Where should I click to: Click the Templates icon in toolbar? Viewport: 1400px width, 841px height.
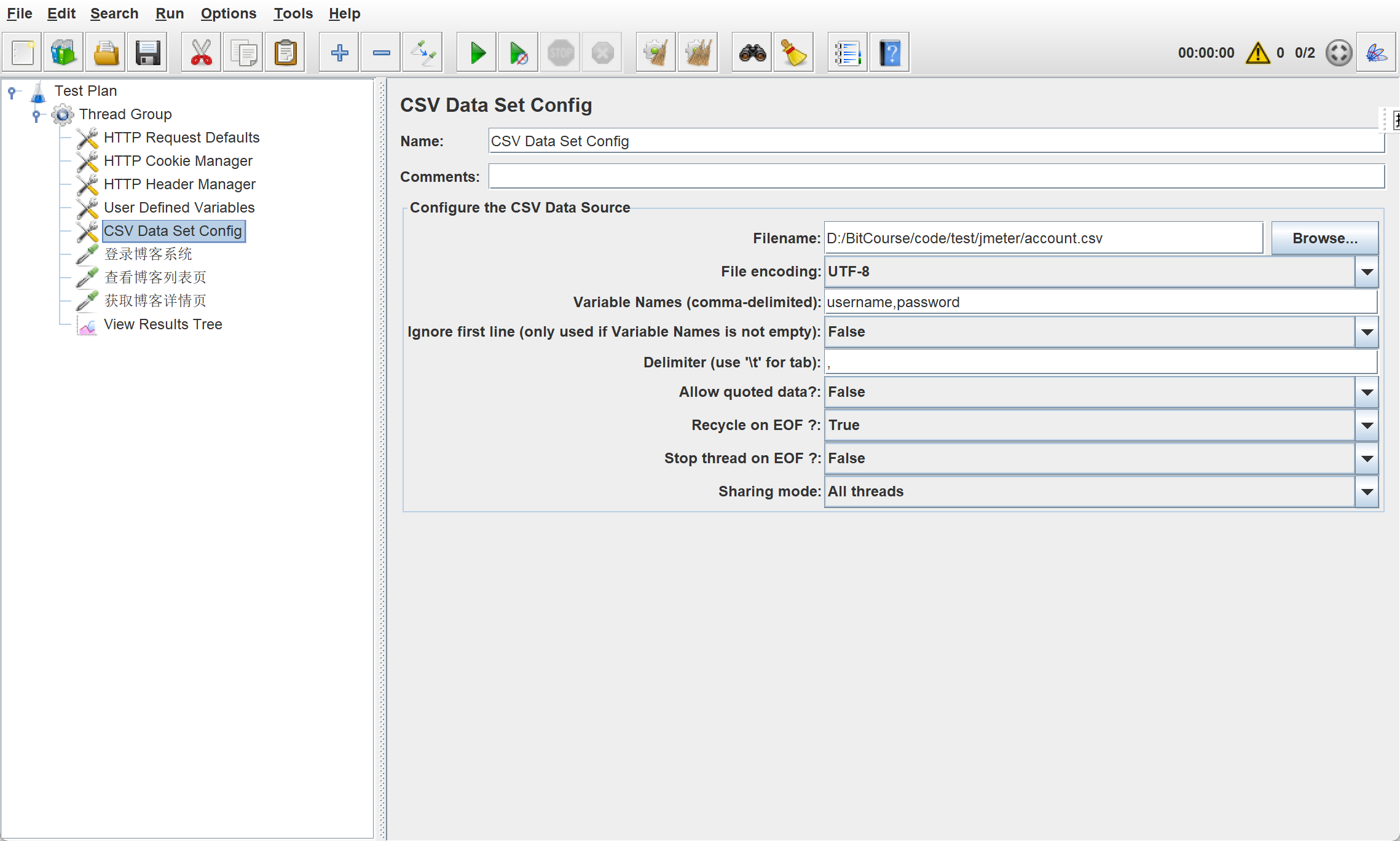pyautogui.click(x=63, y=53)
